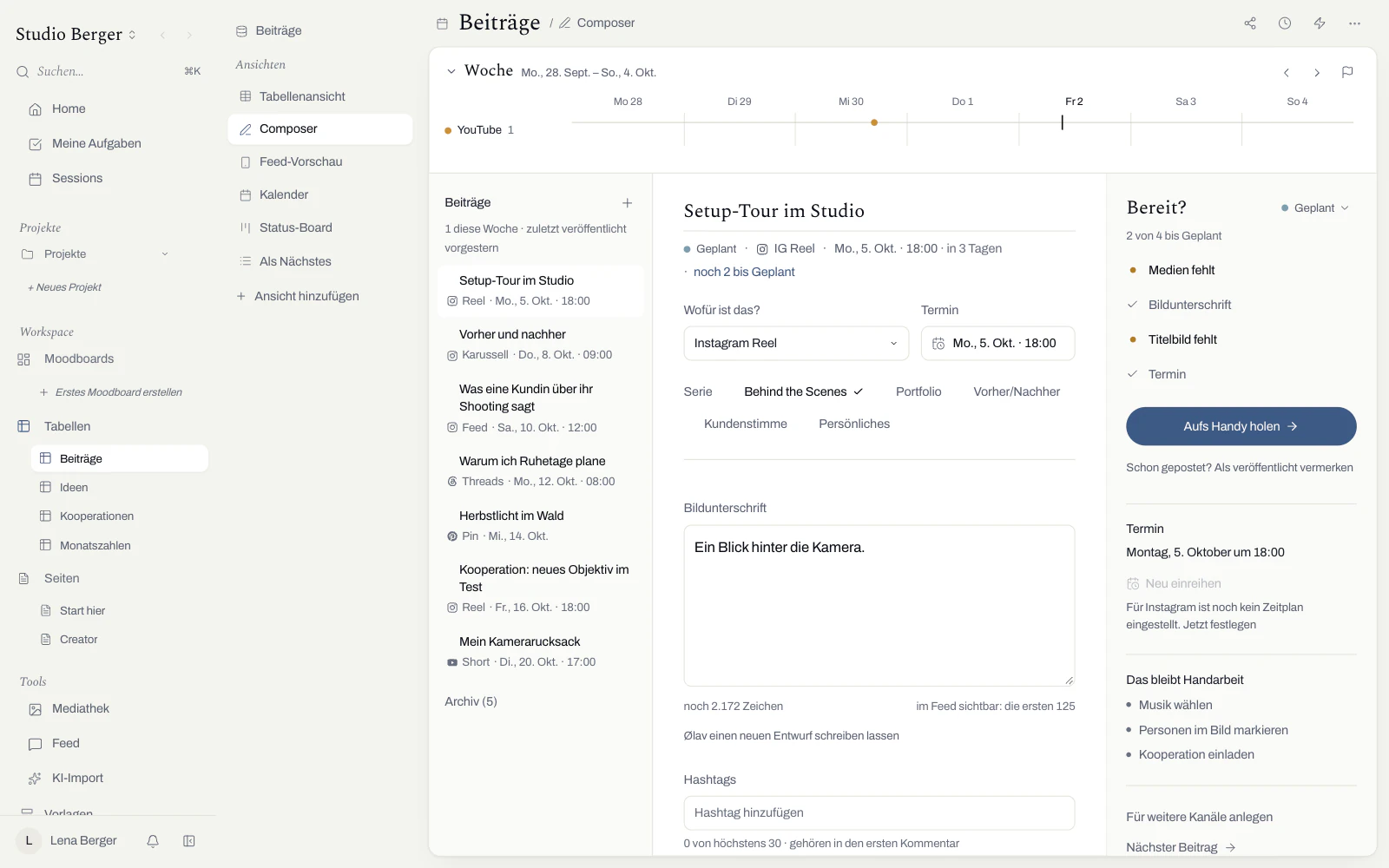Open the three-dot more options menu
This screenshot has height=868, width=1389.
pyautogui.click(x=1354, y=23)
